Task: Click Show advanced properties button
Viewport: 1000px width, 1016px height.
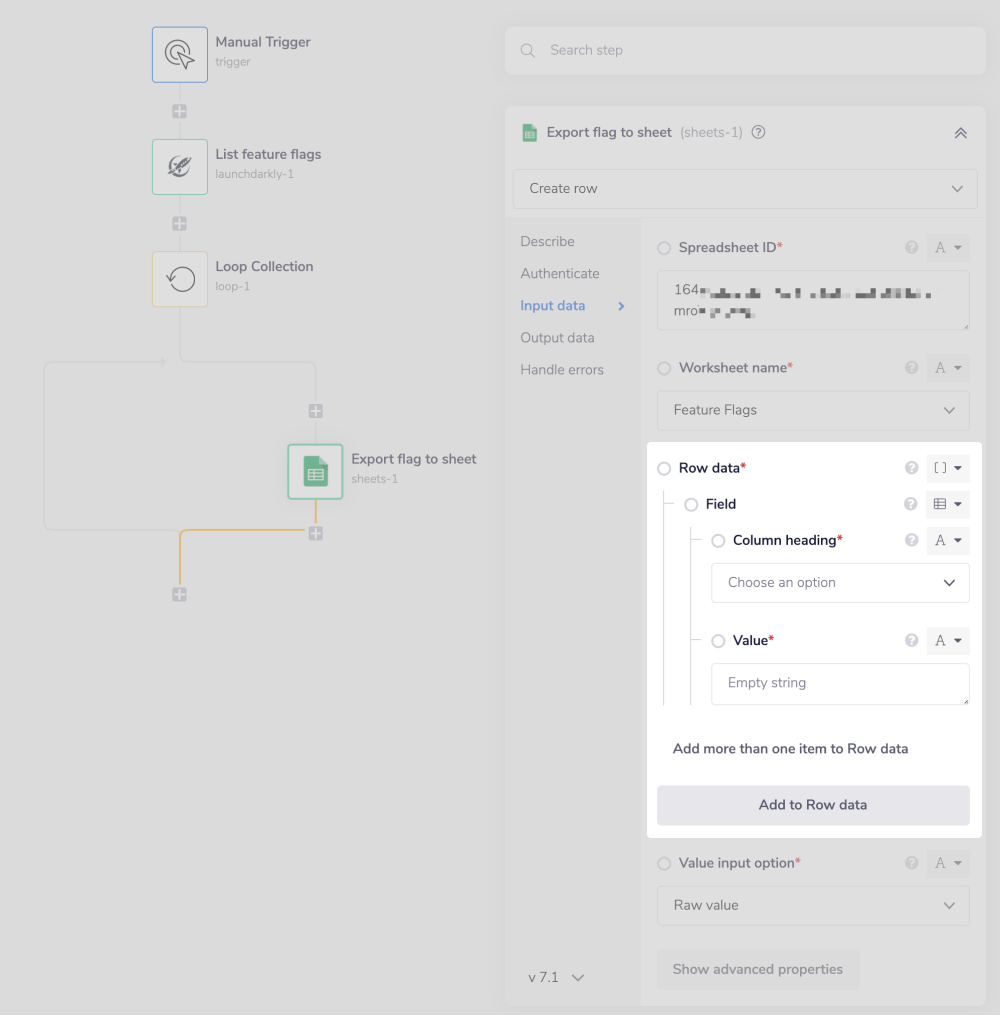Action: tap(757, 969)
